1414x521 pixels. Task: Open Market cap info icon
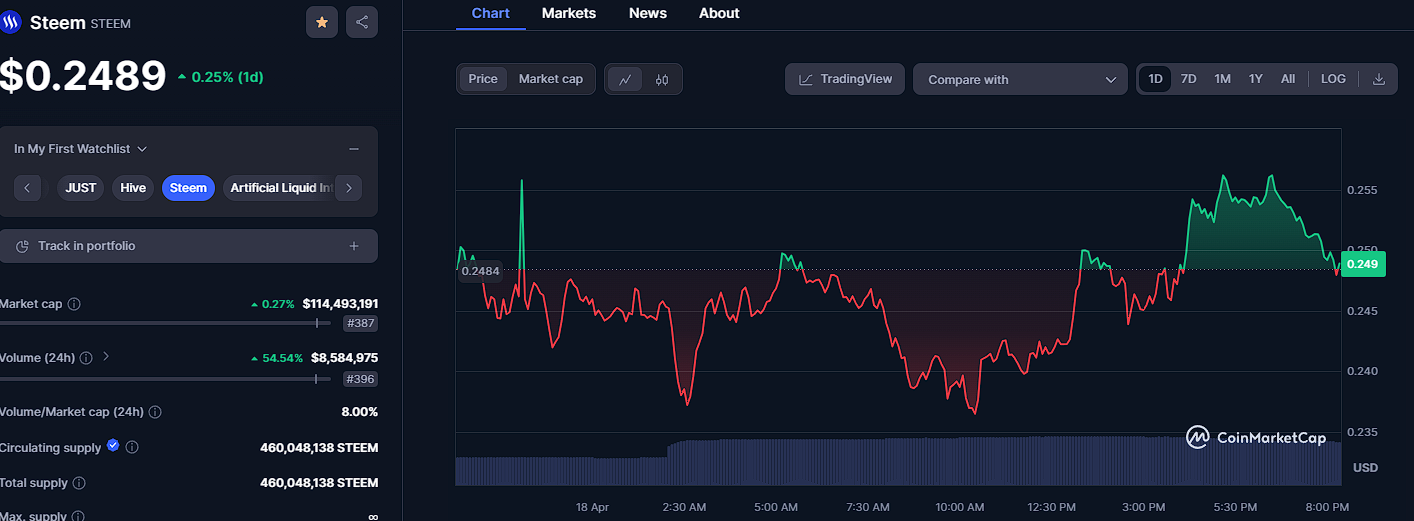74,304
